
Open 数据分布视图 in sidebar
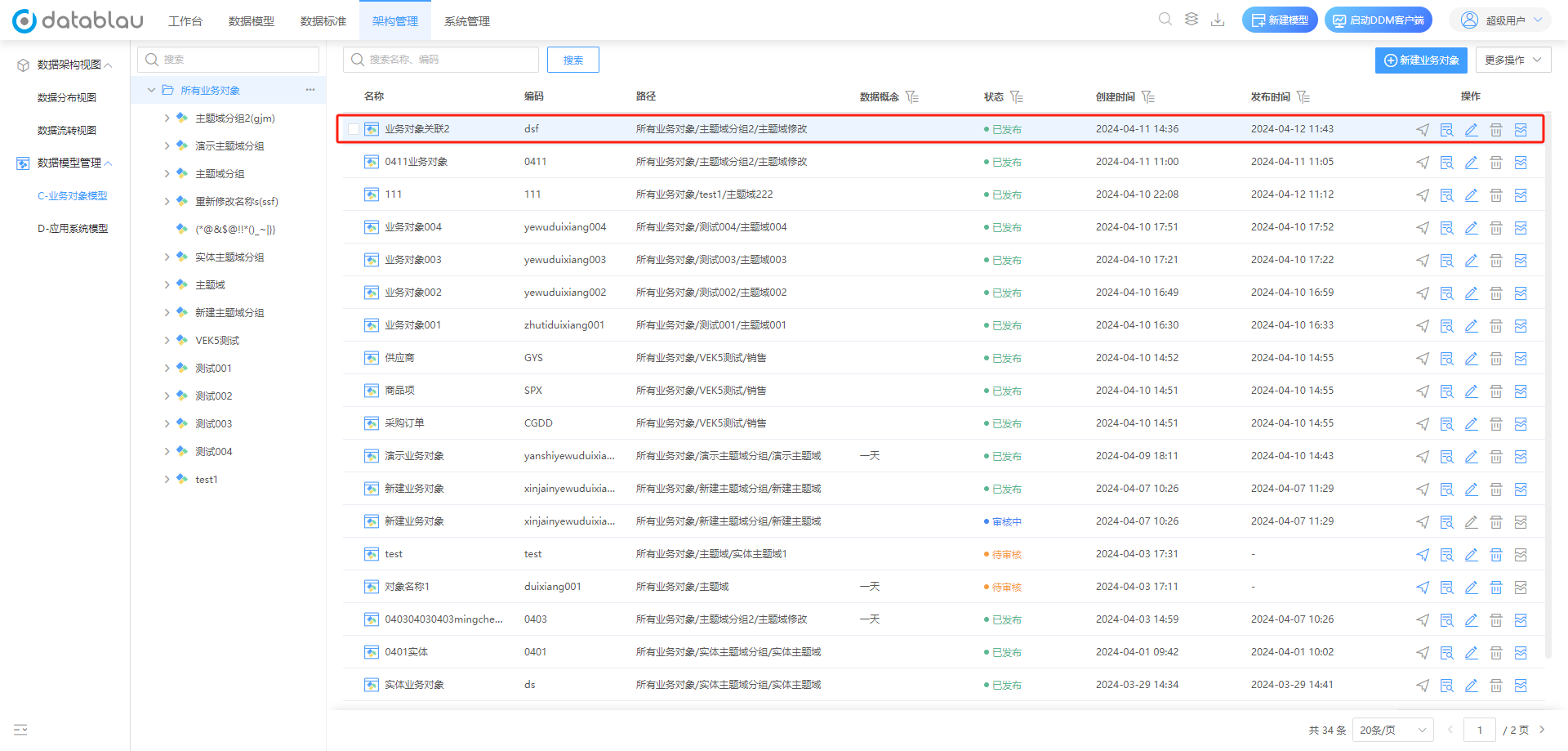(67, 98)
